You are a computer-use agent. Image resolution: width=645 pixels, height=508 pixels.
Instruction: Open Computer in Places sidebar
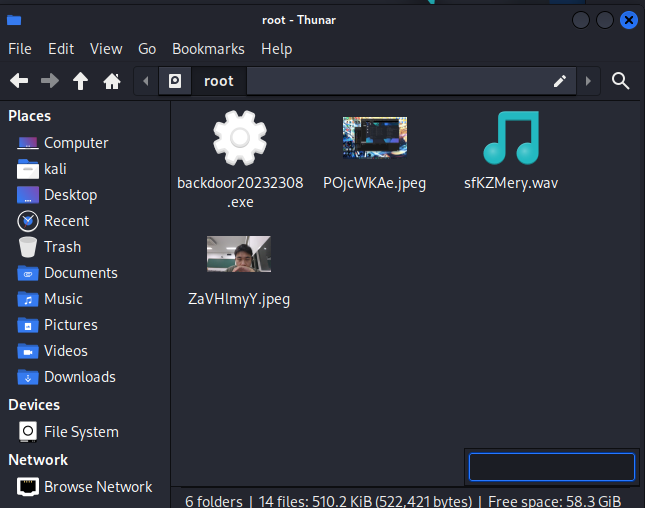pos(63,143)
